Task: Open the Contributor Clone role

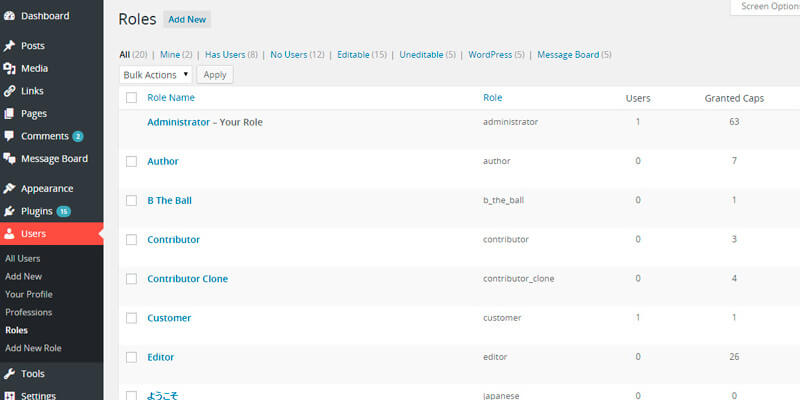Action: 188,279
